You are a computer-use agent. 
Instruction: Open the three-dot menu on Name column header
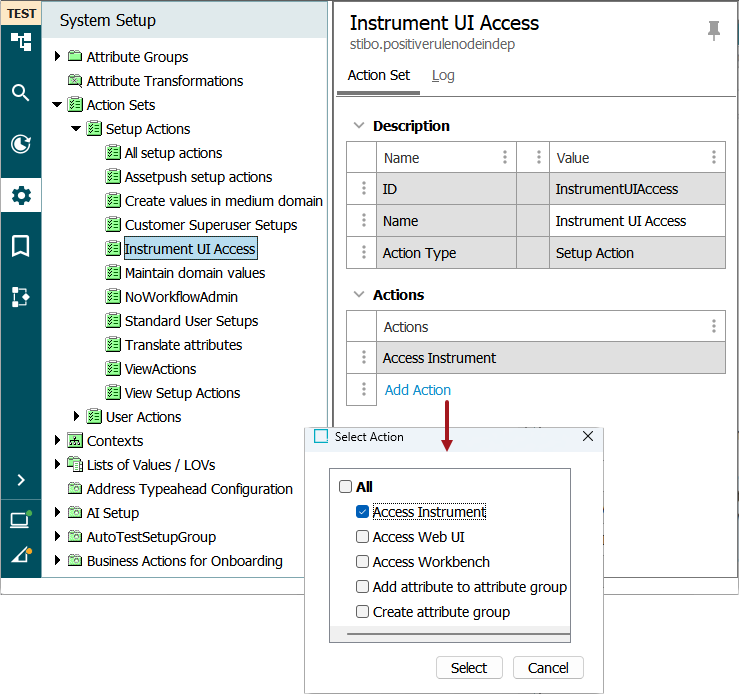(504, 158)
